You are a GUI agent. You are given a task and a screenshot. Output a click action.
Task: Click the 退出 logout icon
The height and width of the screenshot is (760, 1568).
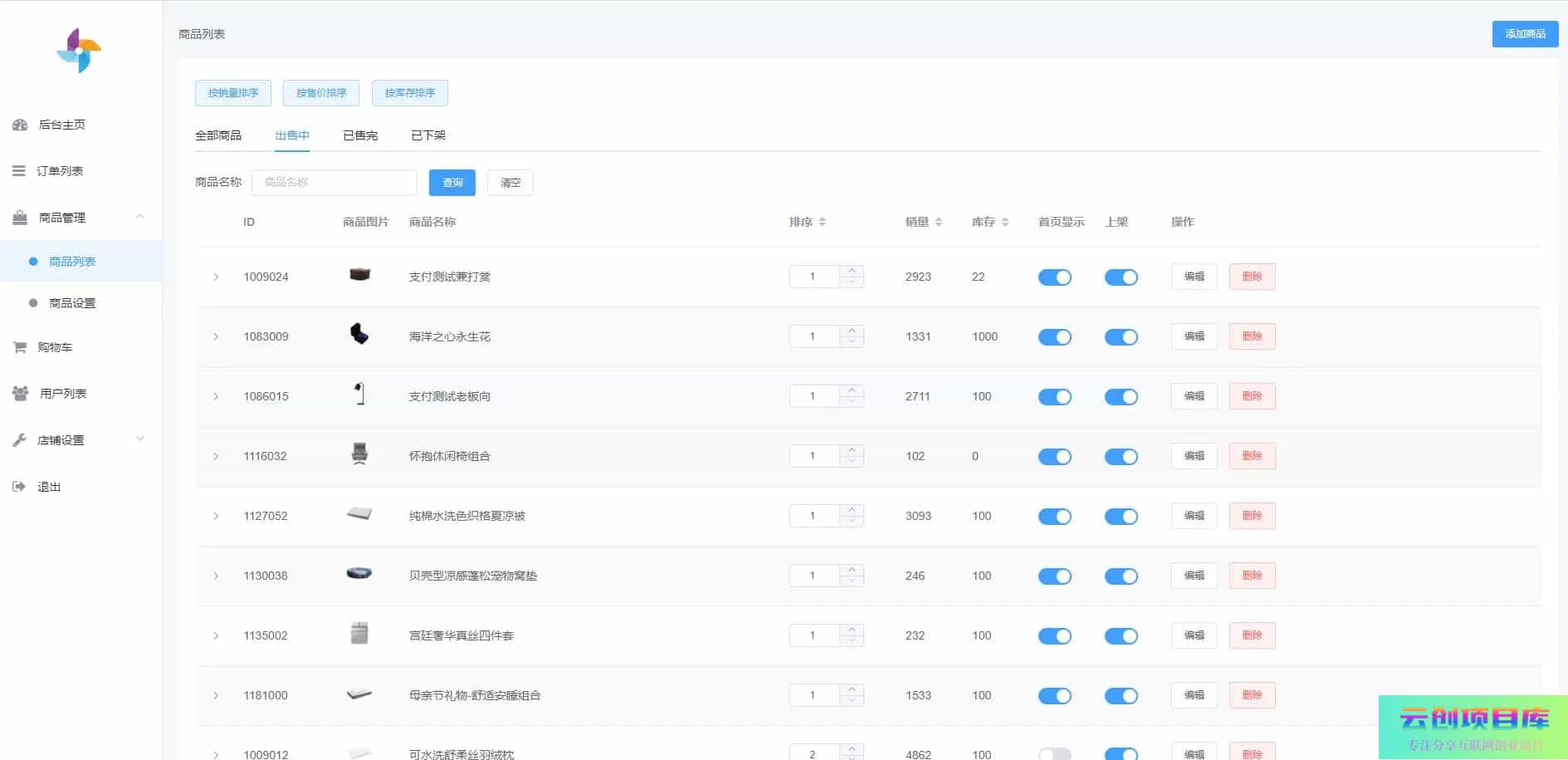coord(19,487)
